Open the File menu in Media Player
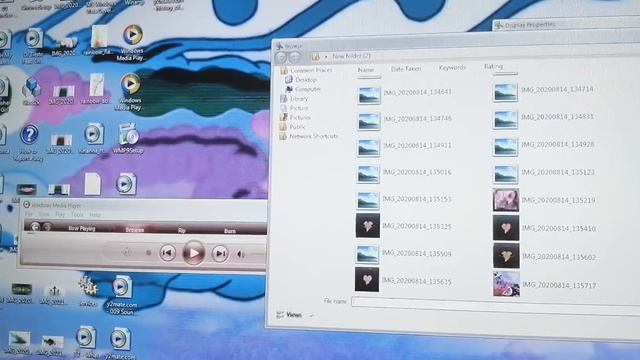The width and height of the screenshot is (640, 360). pyautogui.click(x=29, y=214)
